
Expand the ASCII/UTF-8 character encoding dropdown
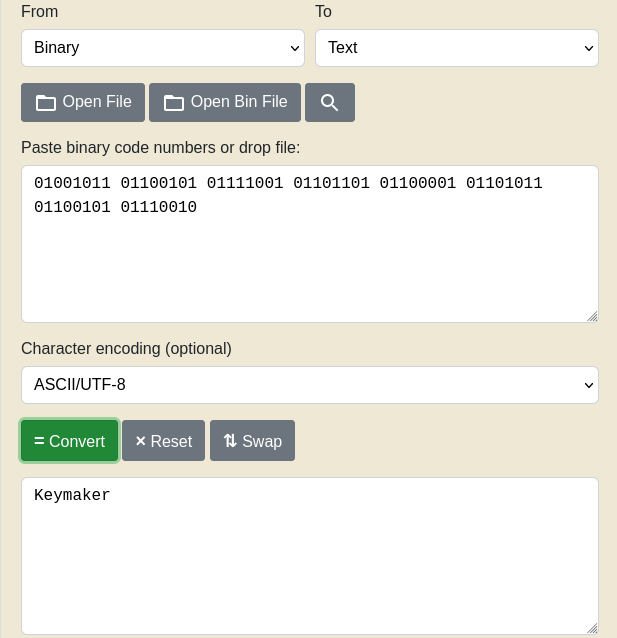tap(309, 385)
